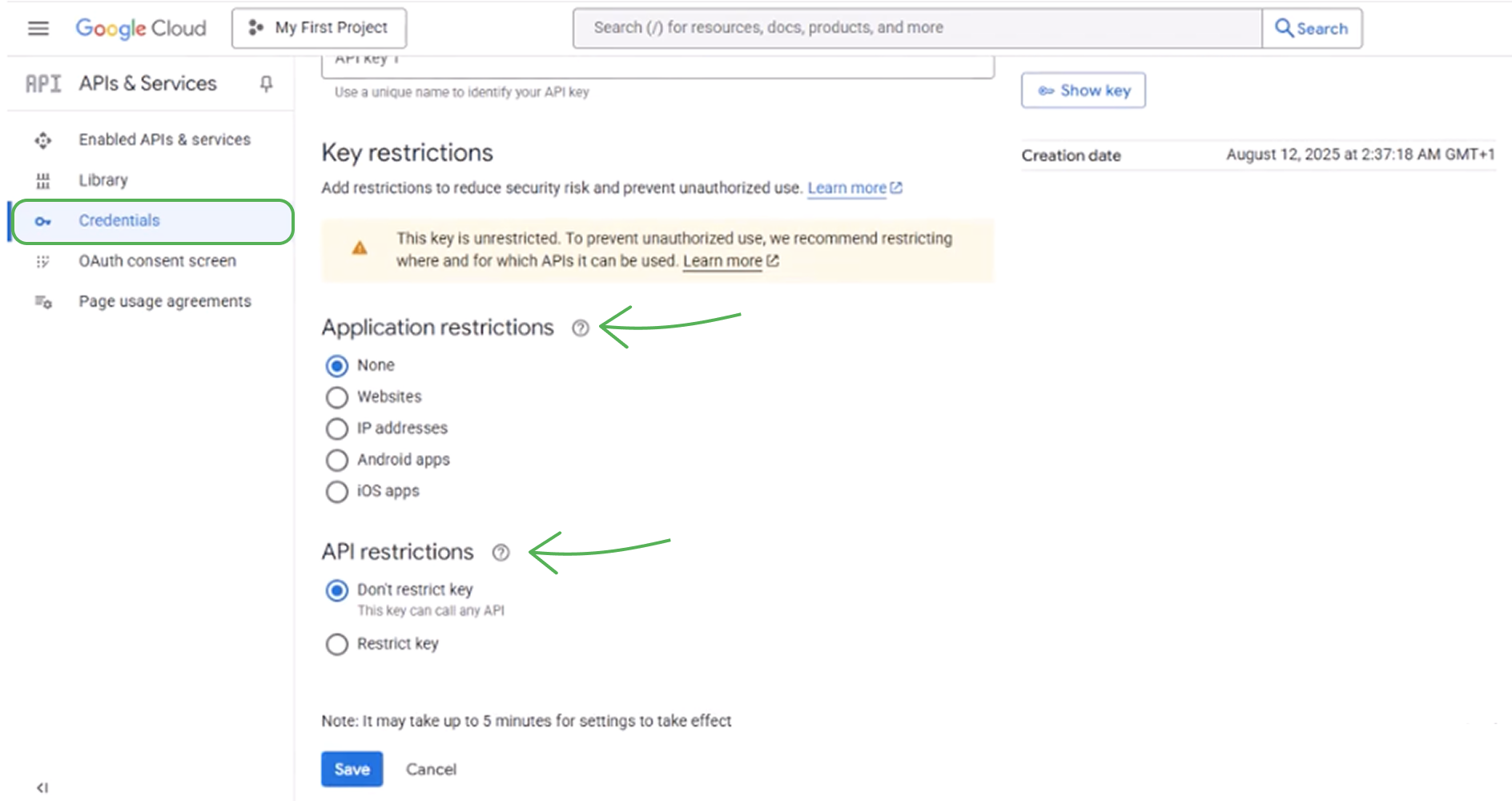Open Enabled APIs & services page
The width and height of the screenshot is (1512, 801).
click(x=164, y=139)
